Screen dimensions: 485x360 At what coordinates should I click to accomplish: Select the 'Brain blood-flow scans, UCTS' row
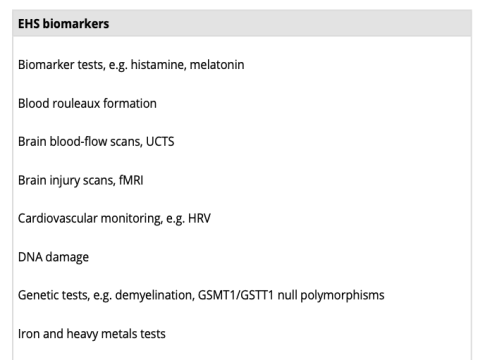tap(242, 142)
